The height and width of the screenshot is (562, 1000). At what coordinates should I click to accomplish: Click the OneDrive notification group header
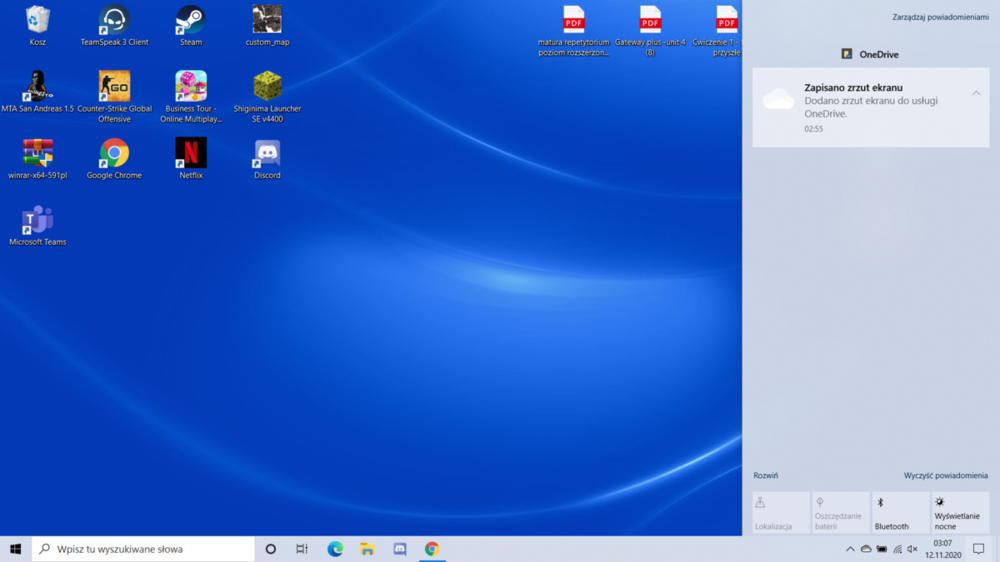coord(871,54)
